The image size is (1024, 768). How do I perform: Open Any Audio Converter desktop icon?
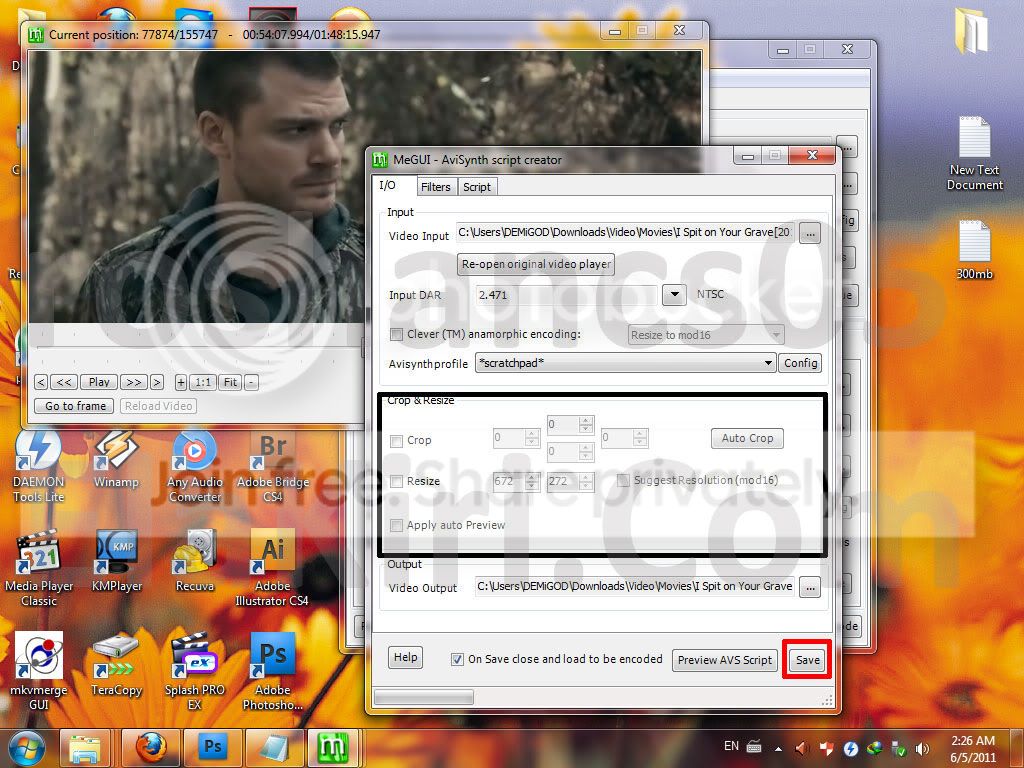[x=195, y=466]
